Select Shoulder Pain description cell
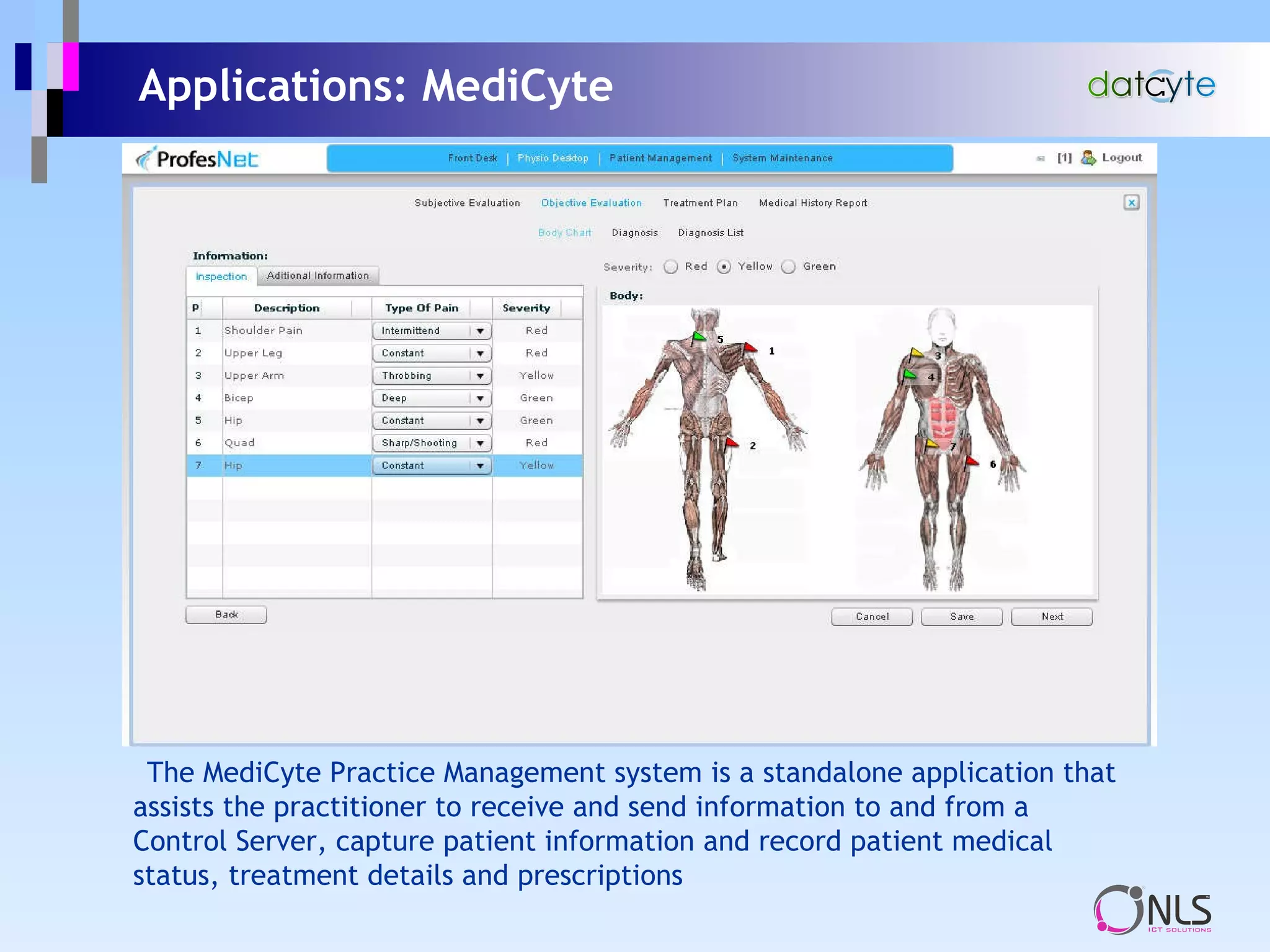This screenshot has width=1270, height=952. [x=296, y=330]
